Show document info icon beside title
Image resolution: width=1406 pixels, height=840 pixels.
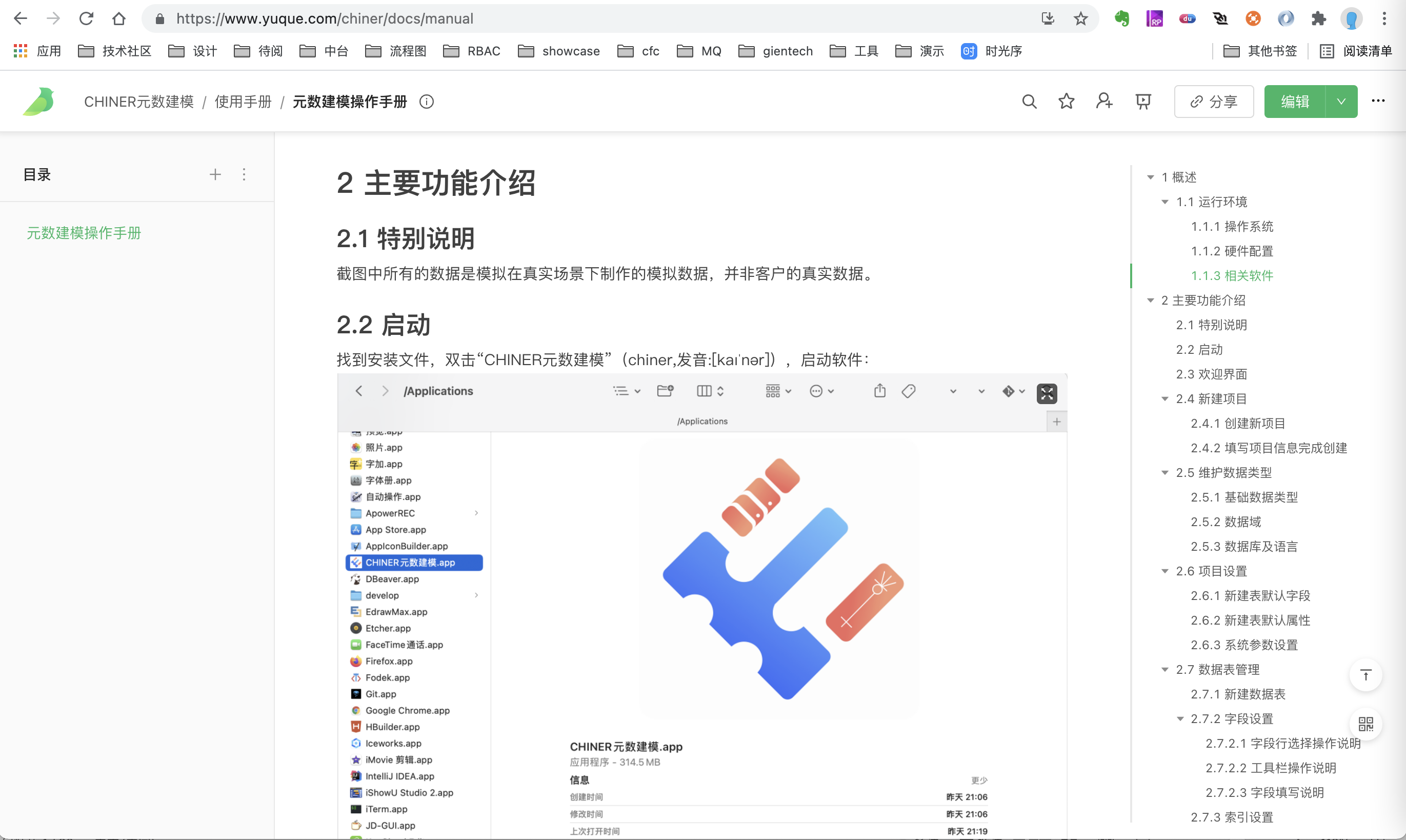pos(427,102)
